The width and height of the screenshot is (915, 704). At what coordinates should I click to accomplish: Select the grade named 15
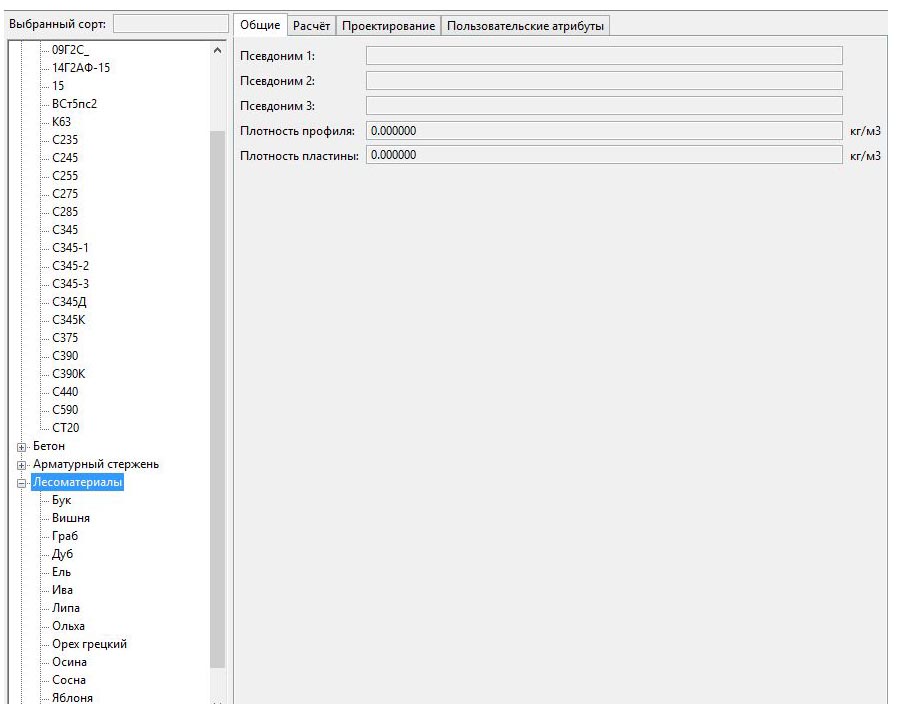(x=58, y=86)
